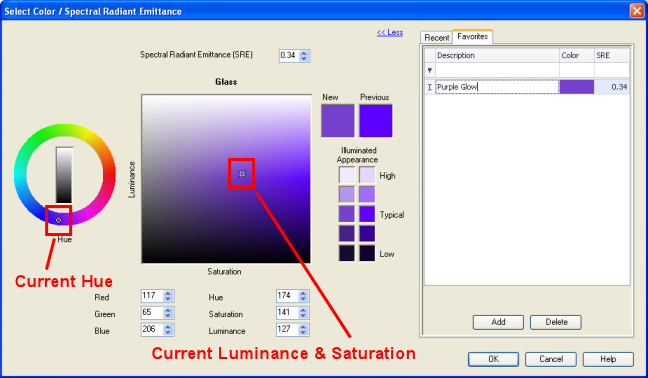The image size is (648, 378).
Task: Click the Purple Glow description field
Action: tap(497, 87)
